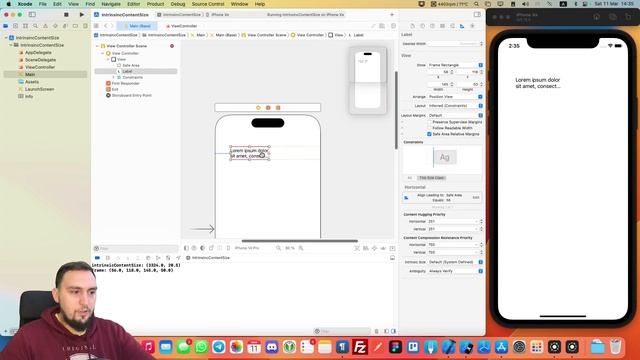The height and width of the screenshot is (360, 640).
Task: Open the Intrinsic Size dropdown
Action: click(x=455, y=262)
